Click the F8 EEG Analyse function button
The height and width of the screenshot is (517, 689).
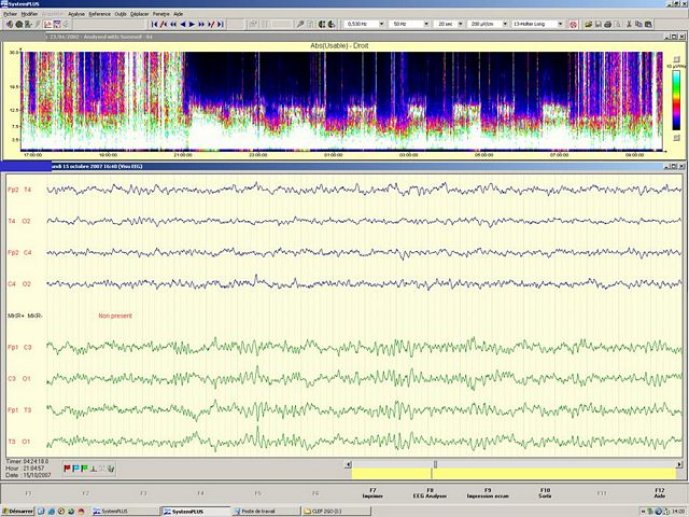430,493
